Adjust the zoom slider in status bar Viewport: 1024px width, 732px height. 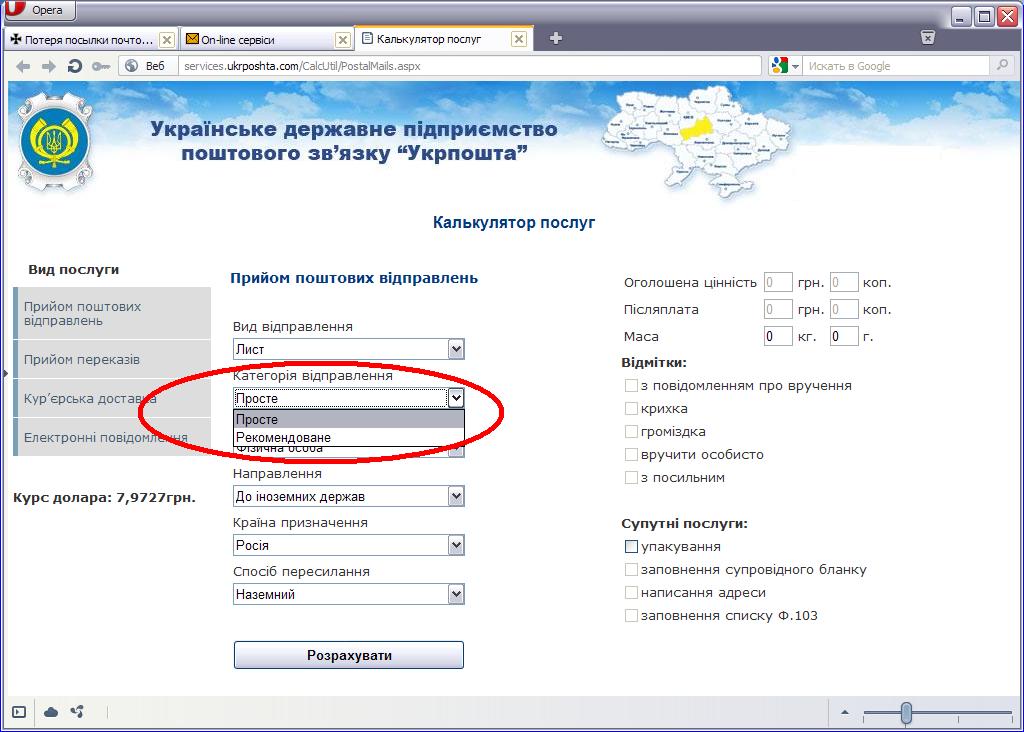click(x=906, y=712)
